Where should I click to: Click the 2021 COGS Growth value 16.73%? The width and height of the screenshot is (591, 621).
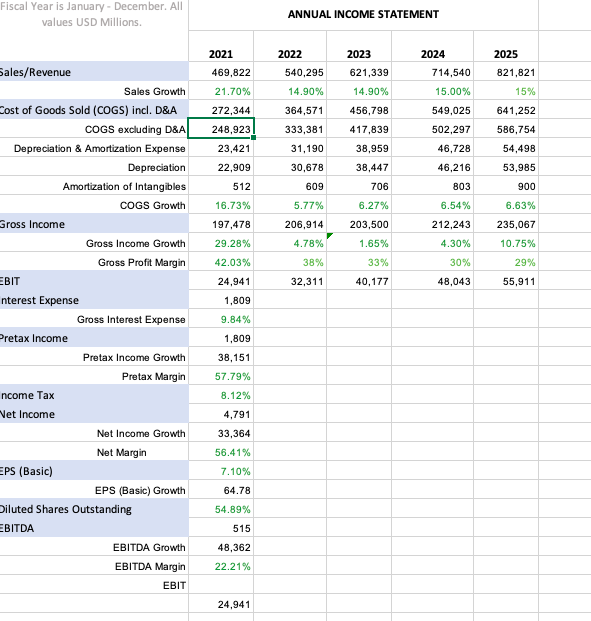(x=221, y=205)
